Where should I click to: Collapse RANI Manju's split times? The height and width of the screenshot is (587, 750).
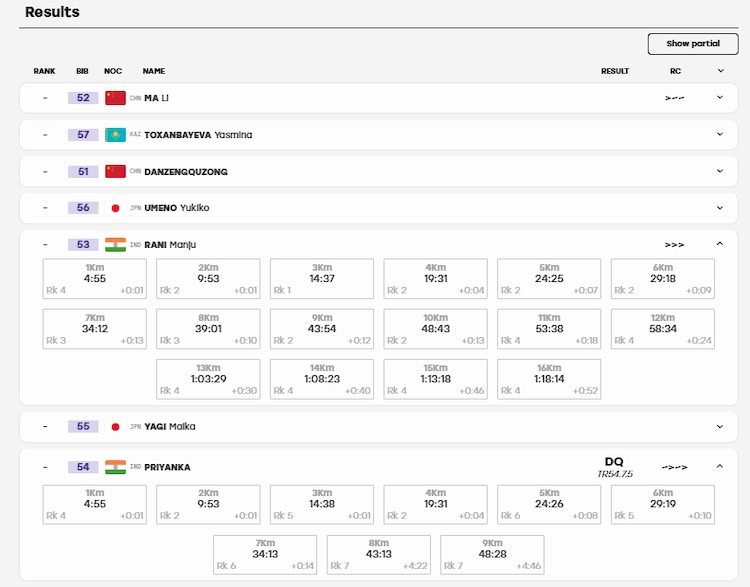pos(720,244)
